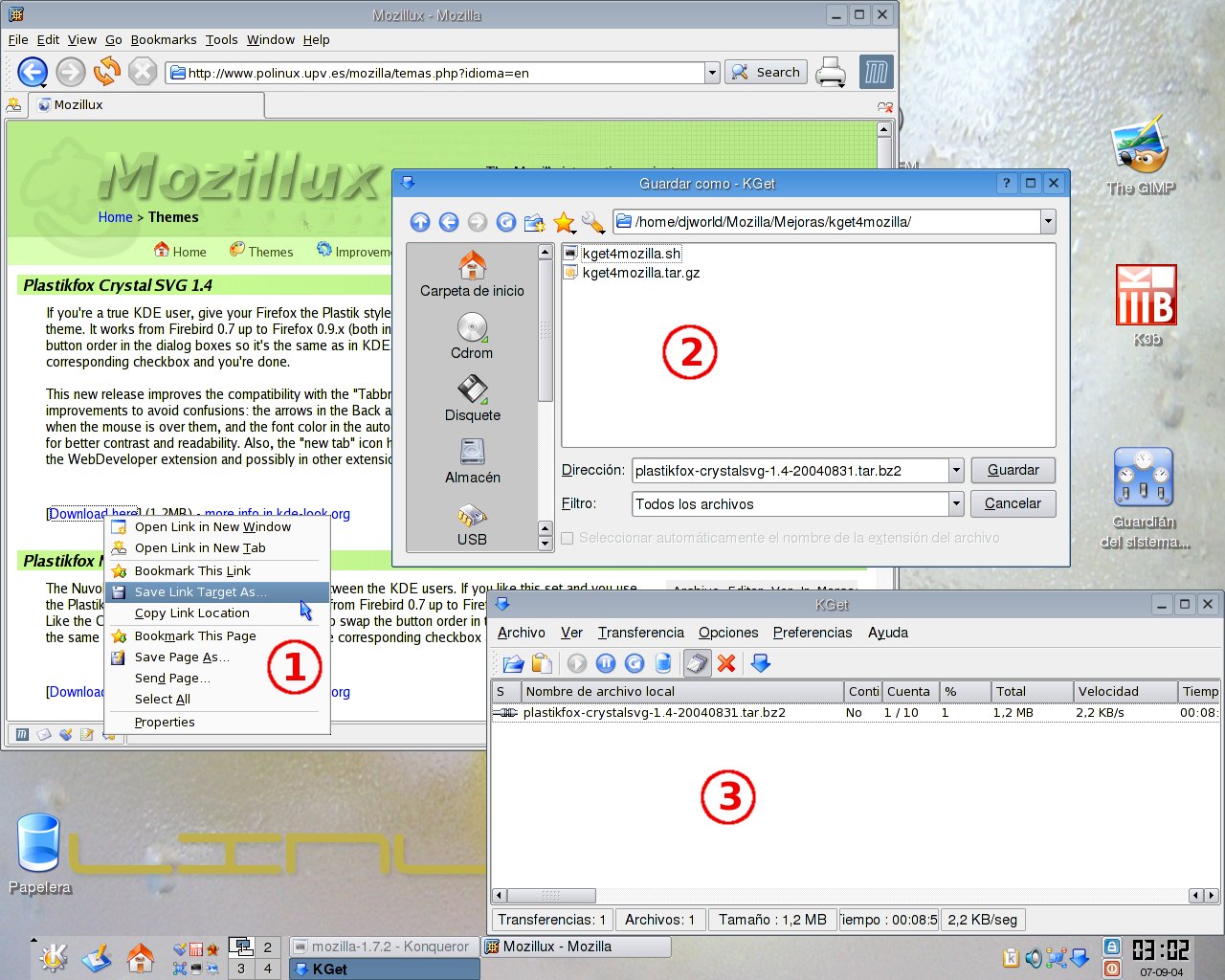Select Carpeta de inicio in places panel

pyautogui.click(x=472, y=275)
